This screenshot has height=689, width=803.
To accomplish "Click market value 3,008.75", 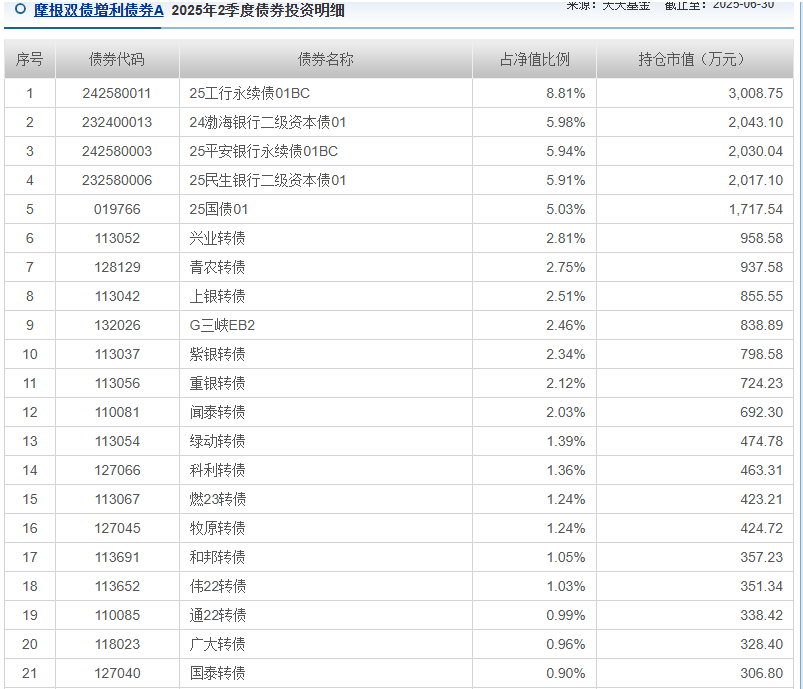I will (x=755, y=93).
